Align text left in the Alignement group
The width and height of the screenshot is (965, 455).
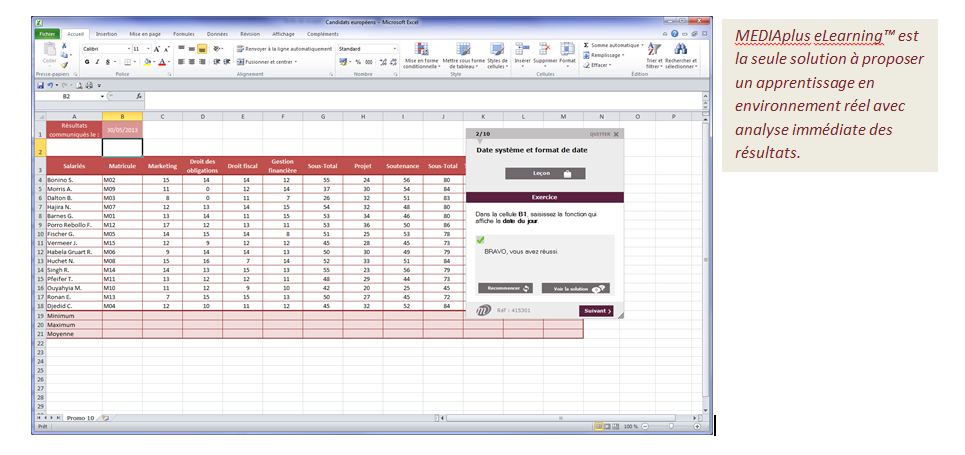182,62
